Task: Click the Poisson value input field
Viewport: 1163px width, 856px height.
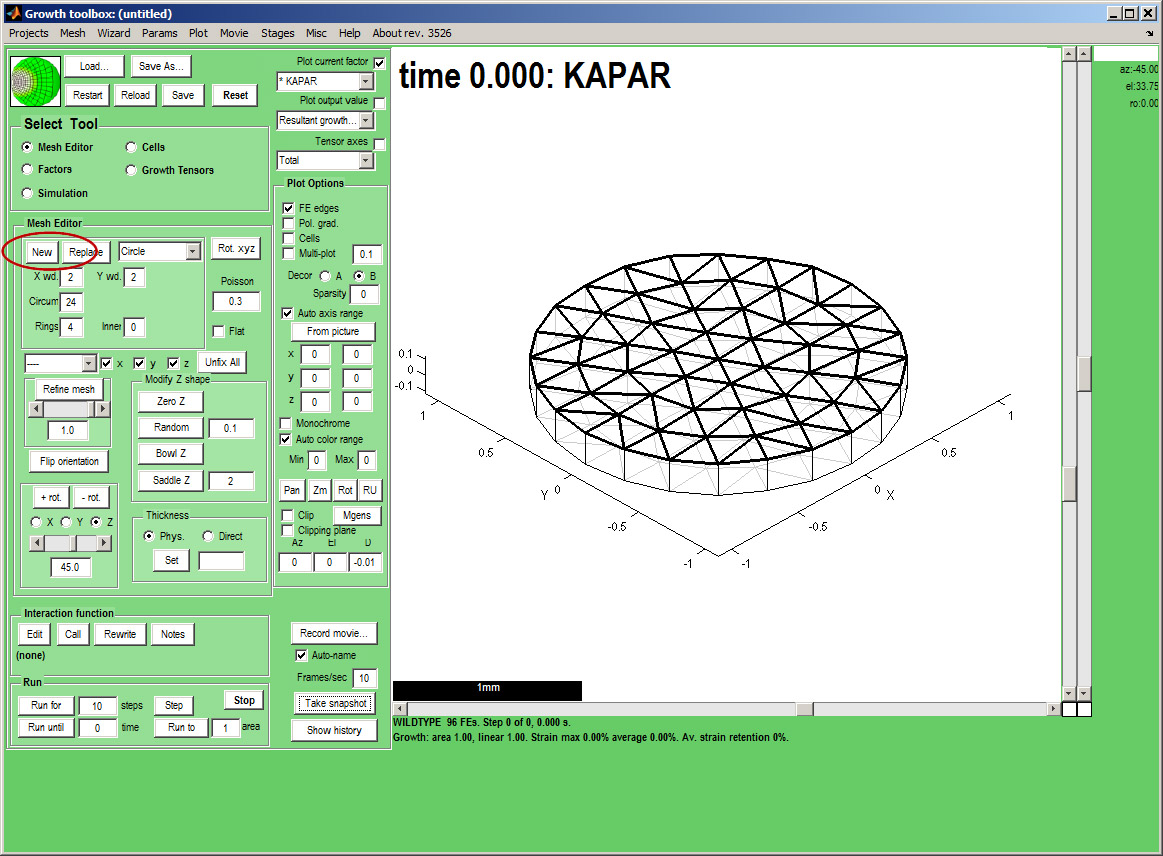Action: [236, 301]
